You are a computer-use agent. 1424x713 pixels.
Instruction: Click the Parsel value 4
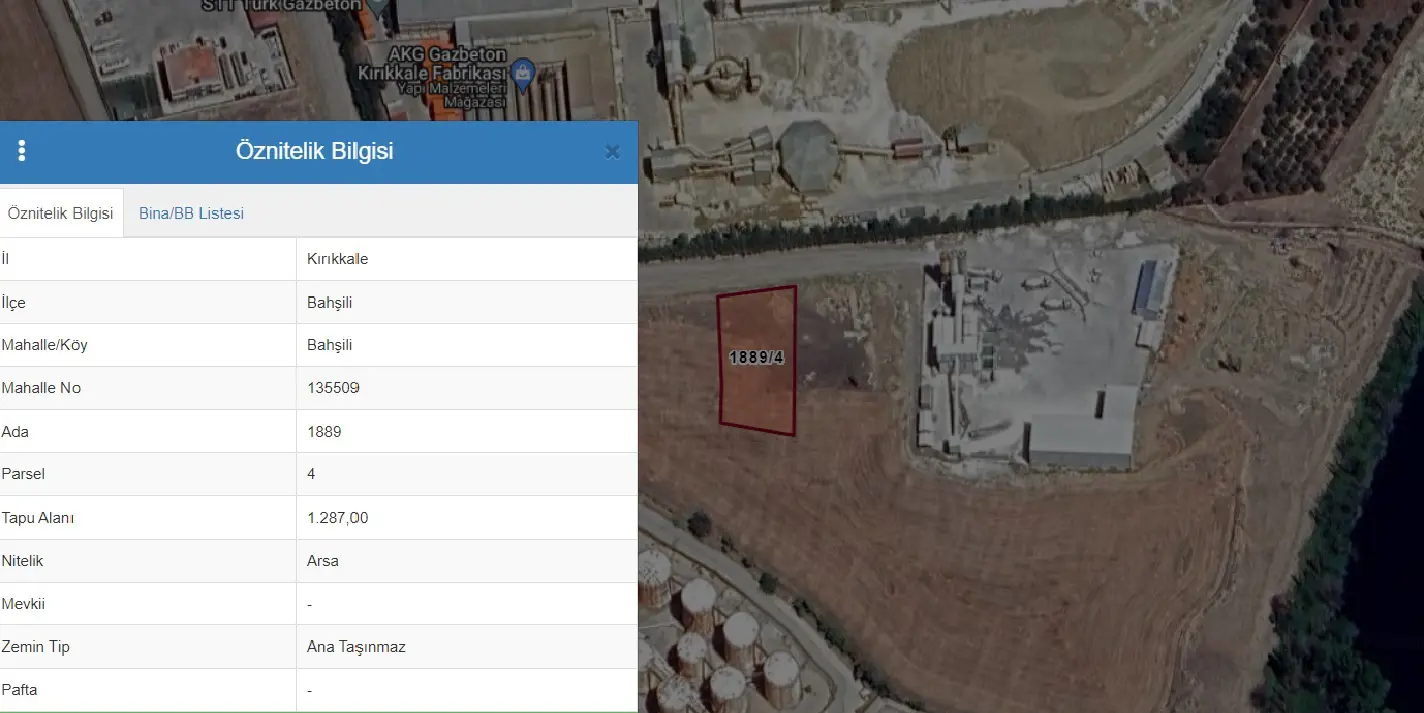click(x=312, y=474)
